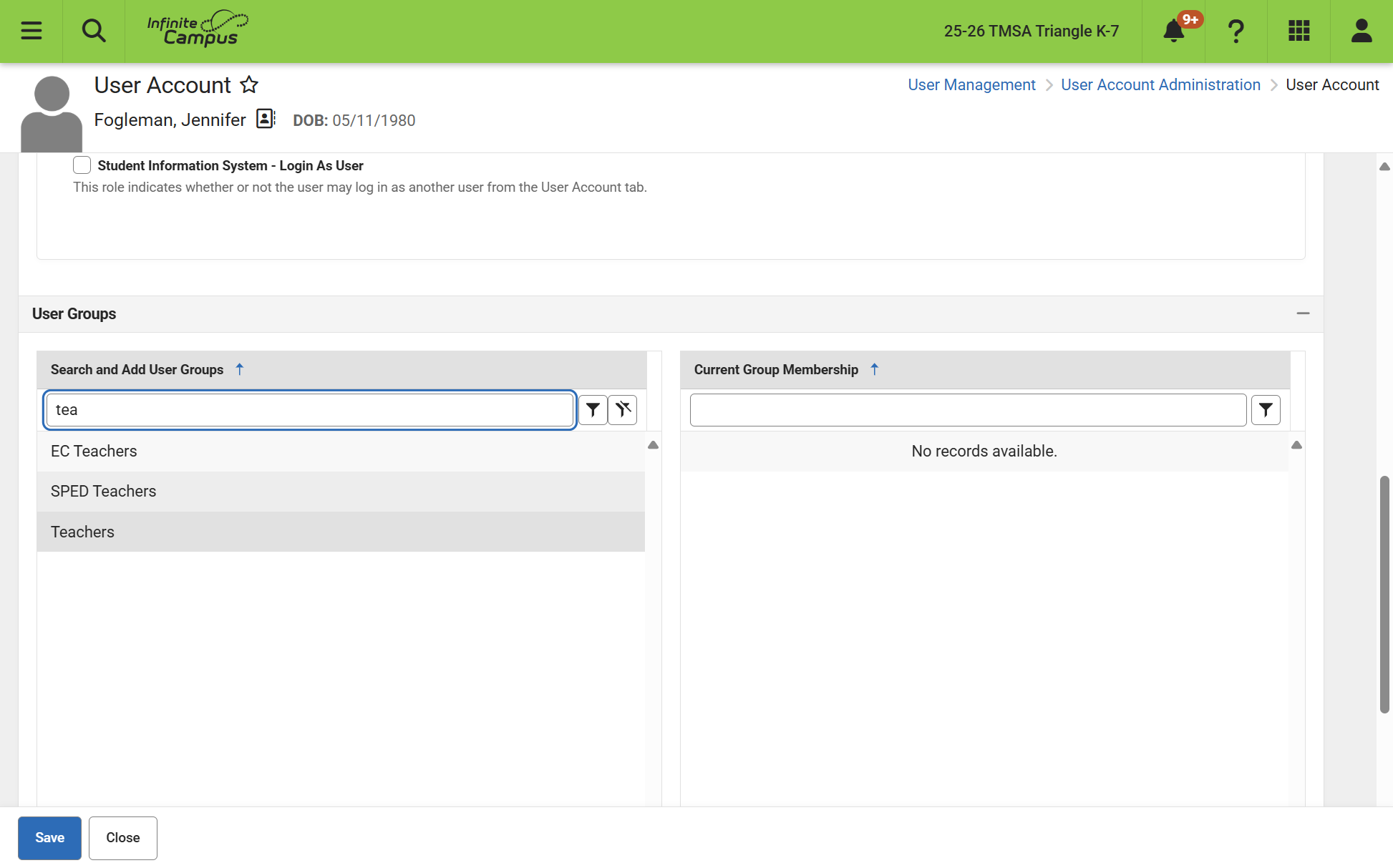Open the app switcher grid icon

[1299, 31]
